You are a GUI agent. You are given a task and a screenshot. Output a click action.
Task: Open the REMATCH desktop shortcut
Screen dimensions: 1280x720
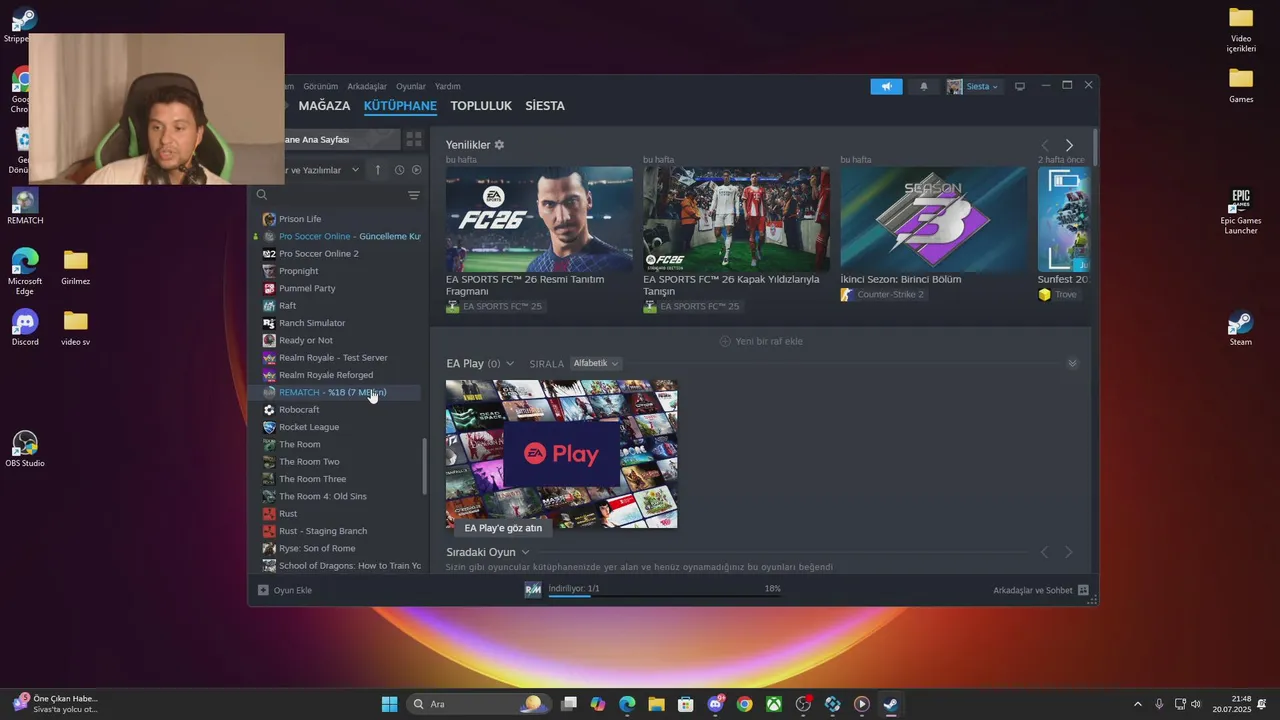click(25, 205)
